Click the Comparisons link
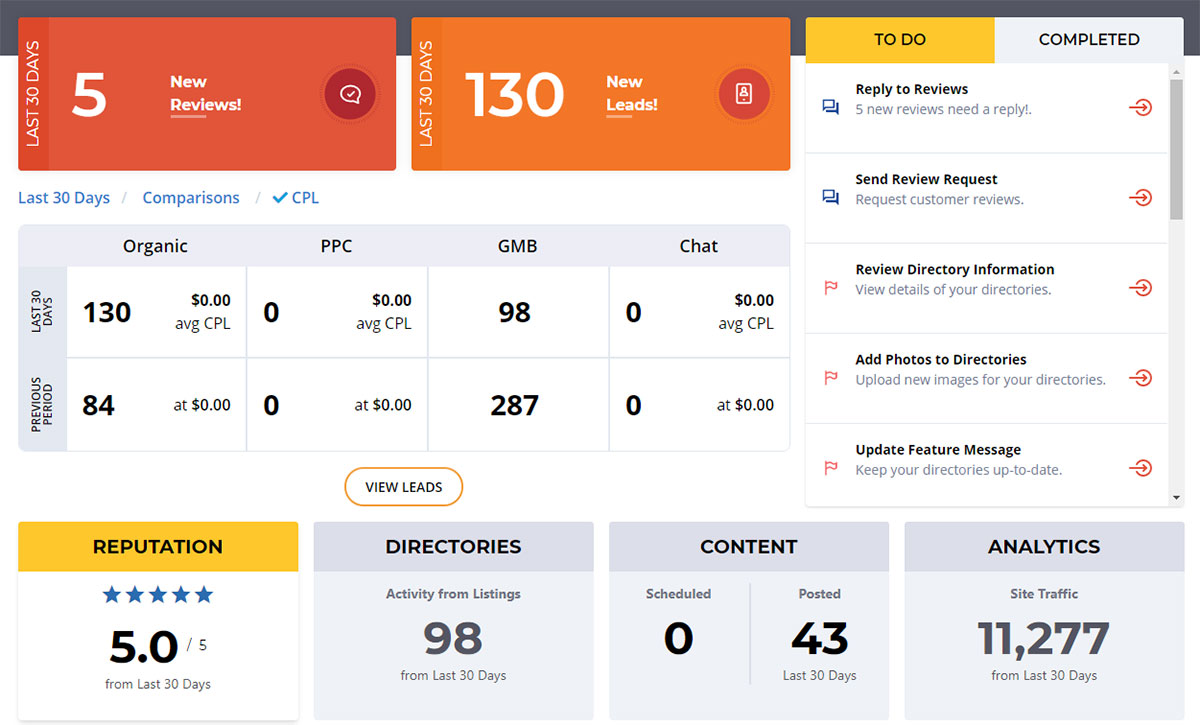 191,198
